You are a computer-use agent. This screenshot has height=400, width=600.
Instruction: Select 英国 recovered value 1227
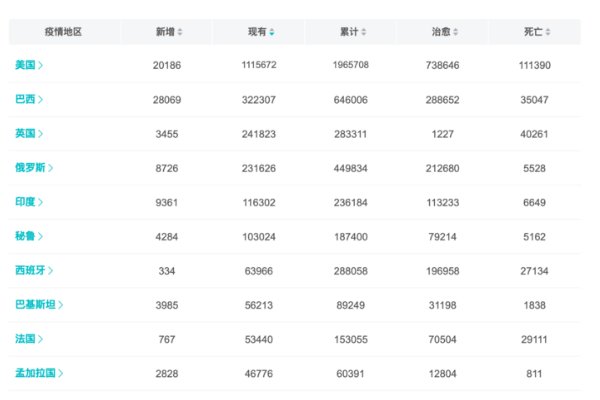coord(443,134)
